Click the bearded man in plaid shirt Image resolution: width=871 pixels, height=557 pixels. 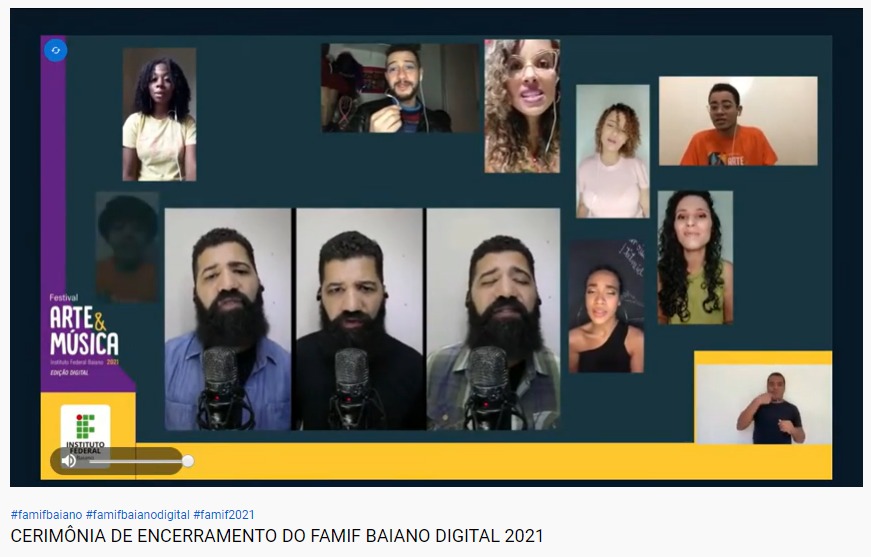coord(493,318)
